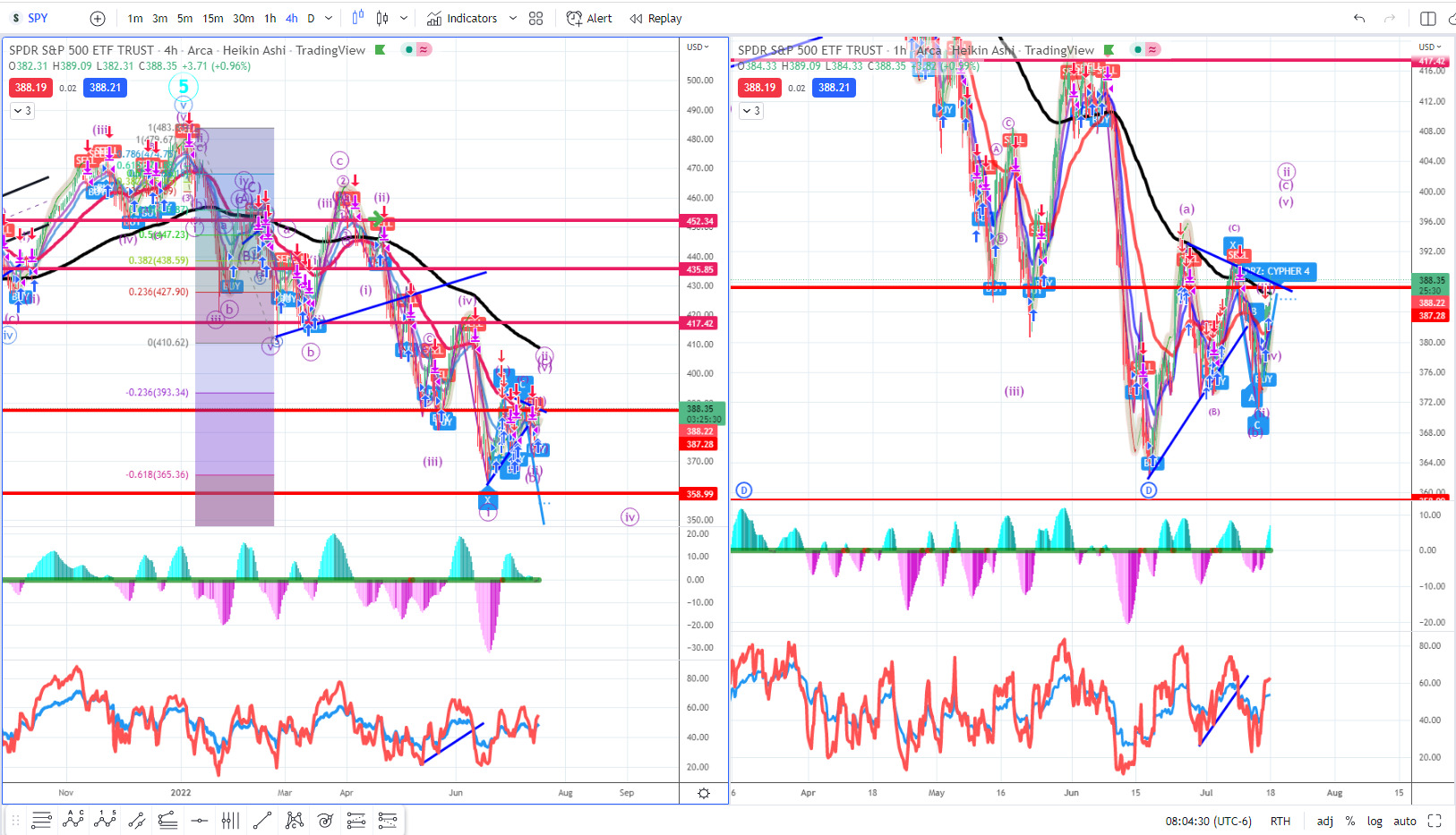The image size is (1456, 835).
Task: Click the undo arrow icon
Action: click(x=1359, y=18)
